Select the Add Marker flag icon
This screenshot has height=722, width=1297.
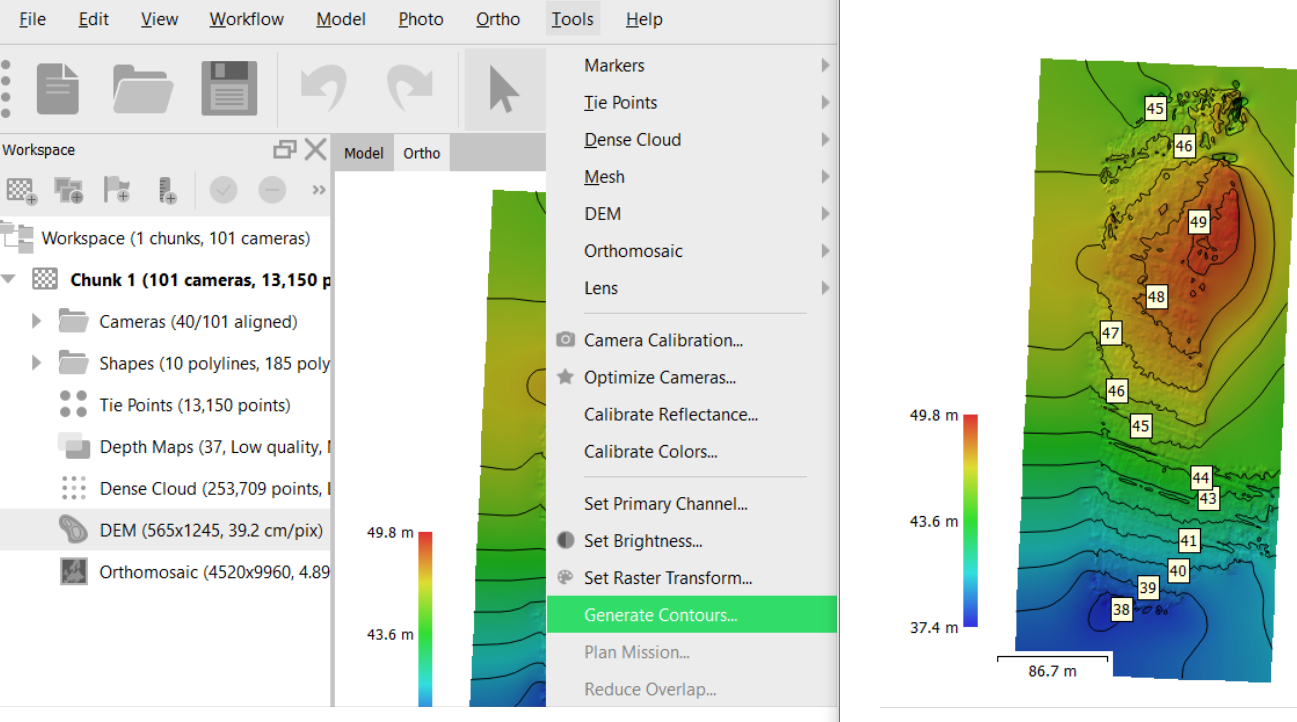(x=117, y=190)
